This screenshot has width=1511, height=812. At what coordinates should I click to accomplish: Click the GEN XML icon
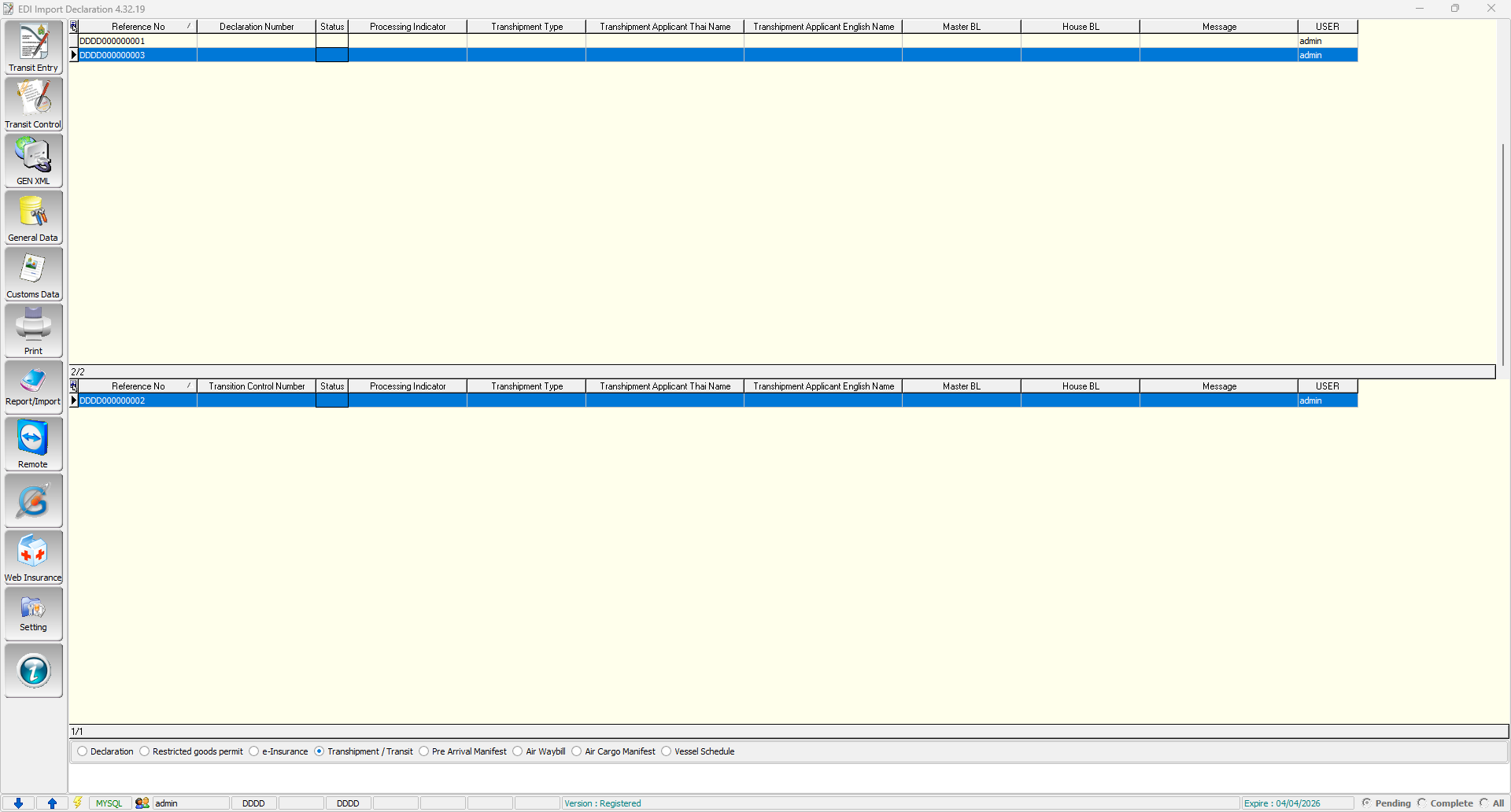point(33,161)
